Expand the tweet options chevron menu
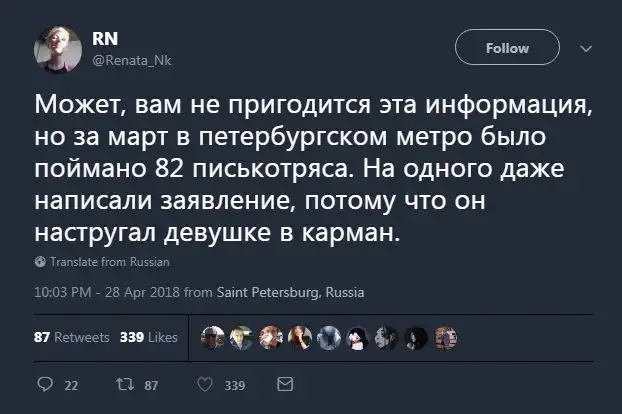This screenshot has height=414, width=622. coord(585,47)
